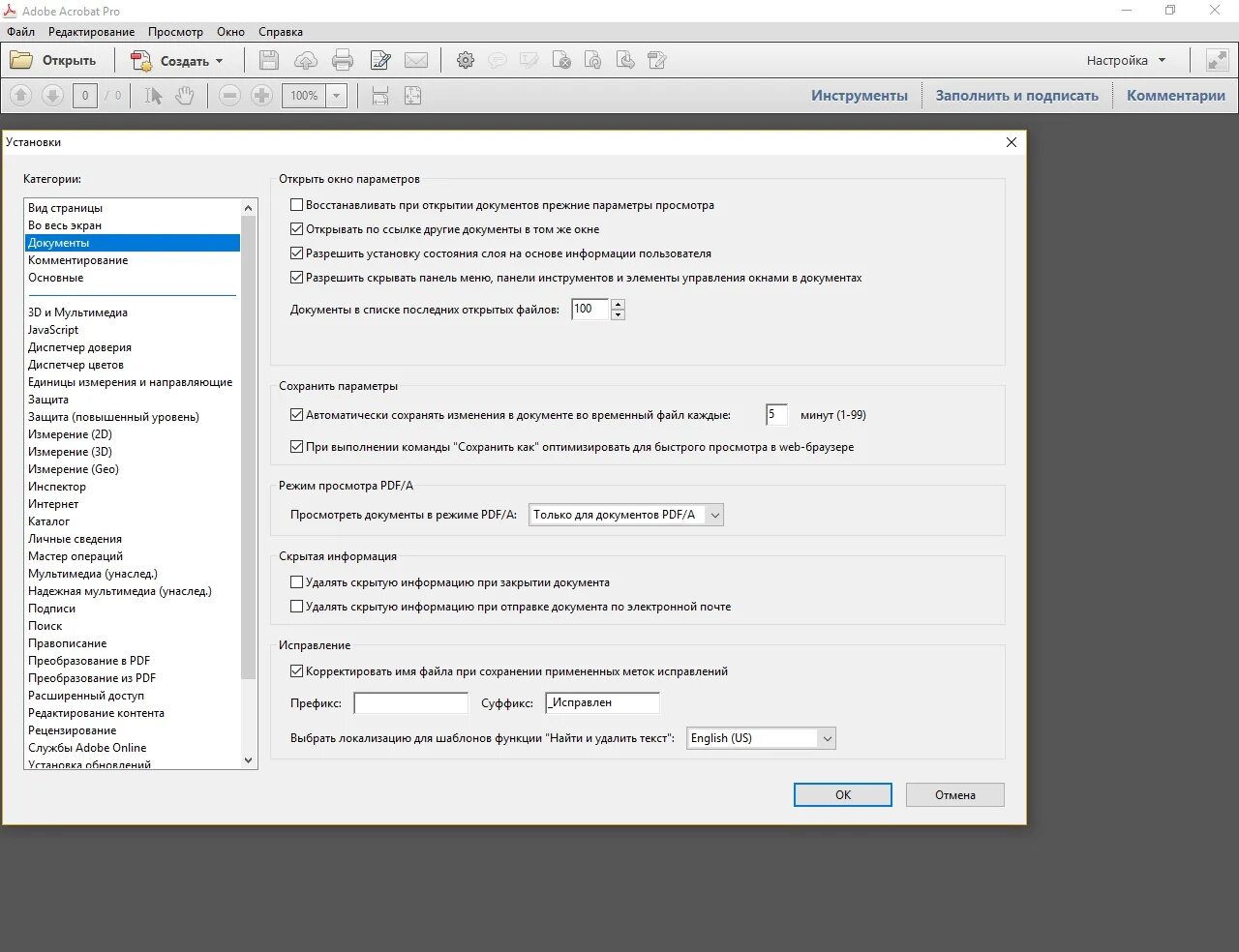Click the Создать PDF creation icon

tap(141, 61)
